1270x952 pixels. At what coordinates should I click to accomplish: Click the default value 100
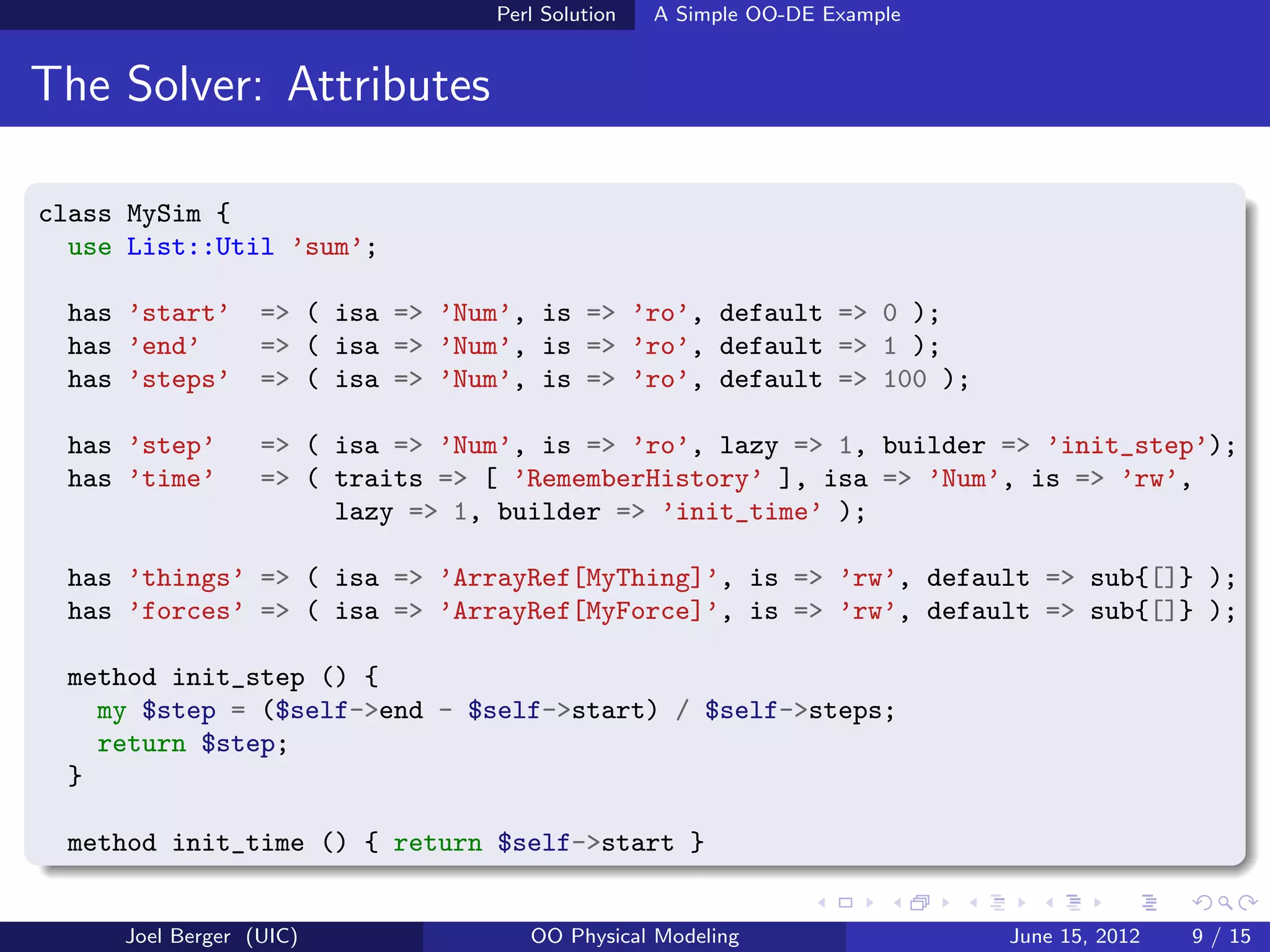(x=905, y=379)
